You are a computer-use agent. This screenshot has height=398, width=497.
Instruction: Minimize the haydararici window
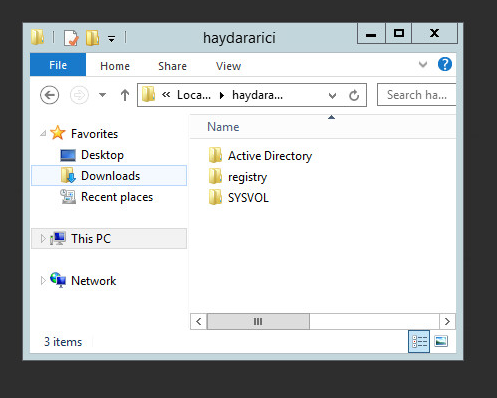point(371,33)
